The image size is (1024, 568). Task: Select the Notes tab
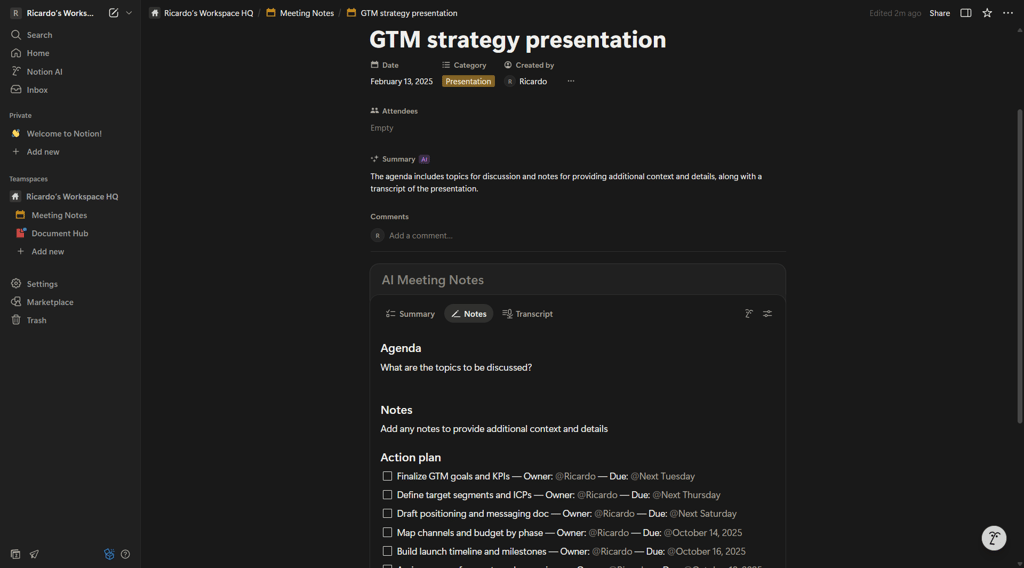click(x=469, y=314)
